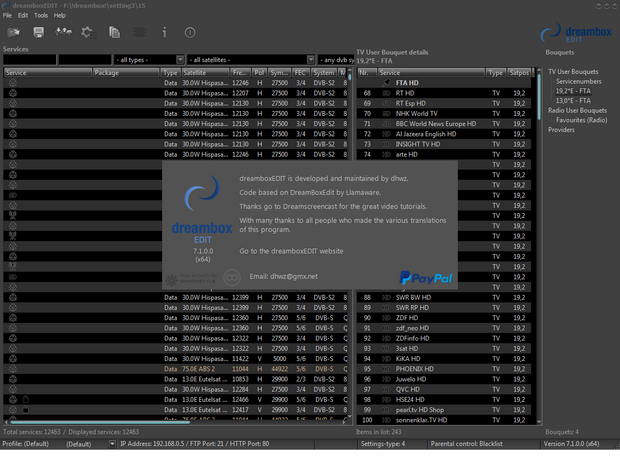Open the Tools menu
The width and height of the screenshot is (620, 465).
pos(41,15)
